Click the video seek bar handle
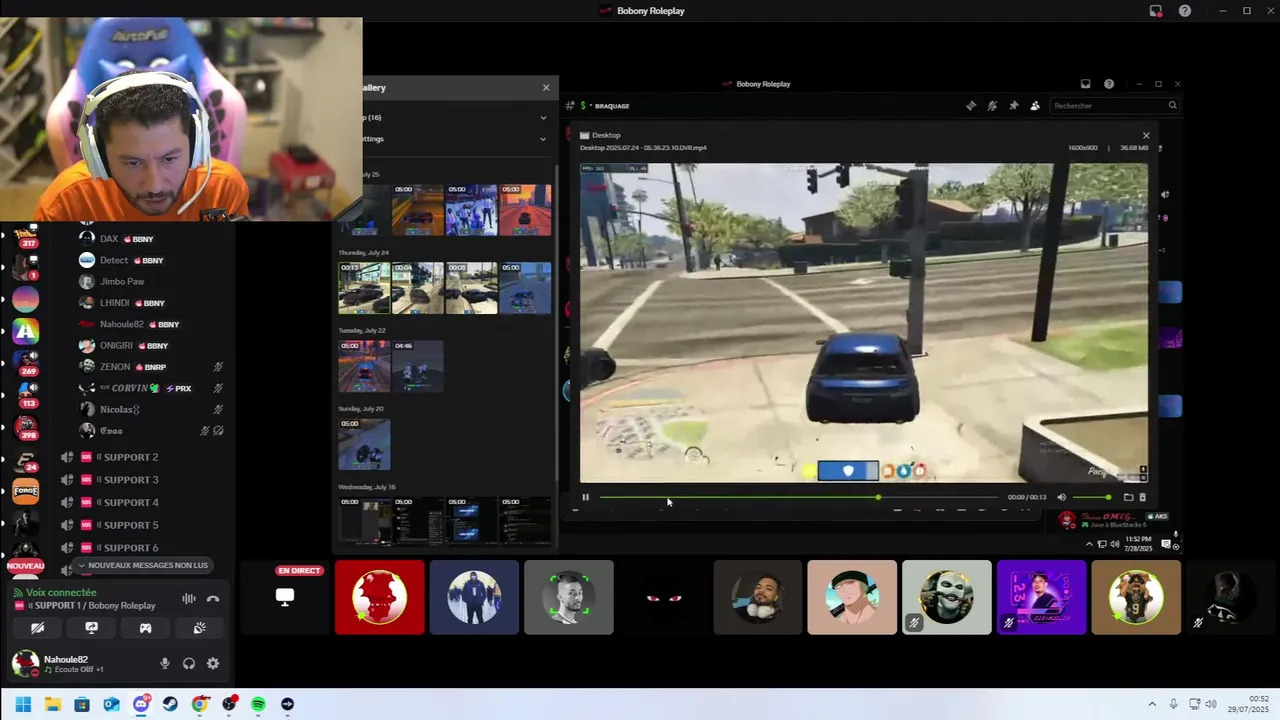Screen dimensions: 1280x720 point(878,497)
